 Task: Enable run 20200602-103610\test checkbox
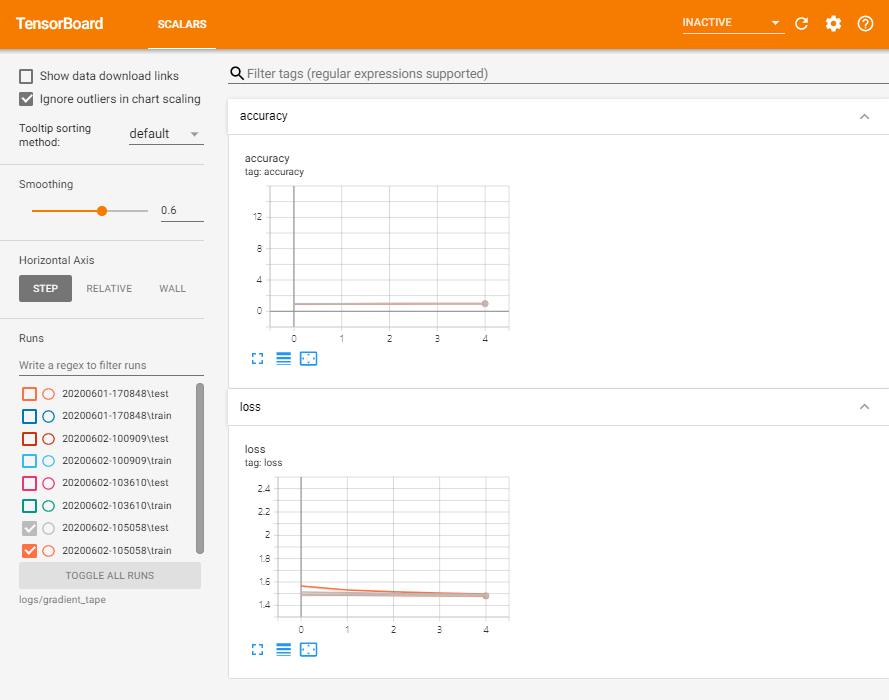(29, 483)
